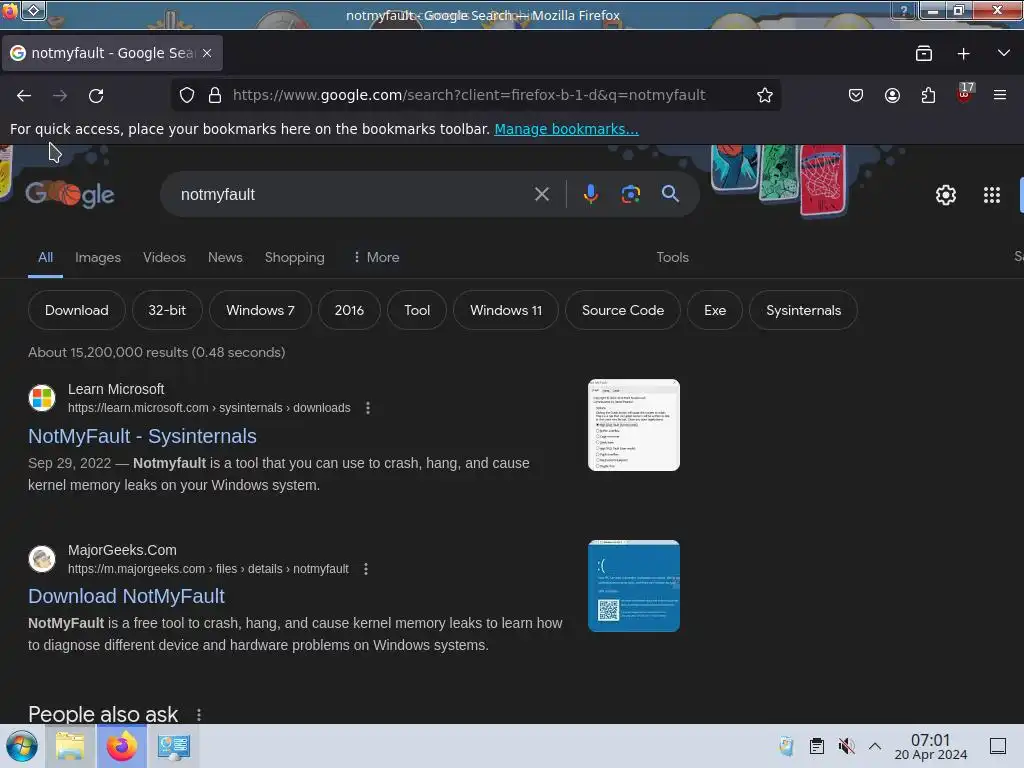Image resolution: width=1024 pixels, height=768 pixels.
Task: Click the MajorGeeks site icon
Action: coord(42,559)
